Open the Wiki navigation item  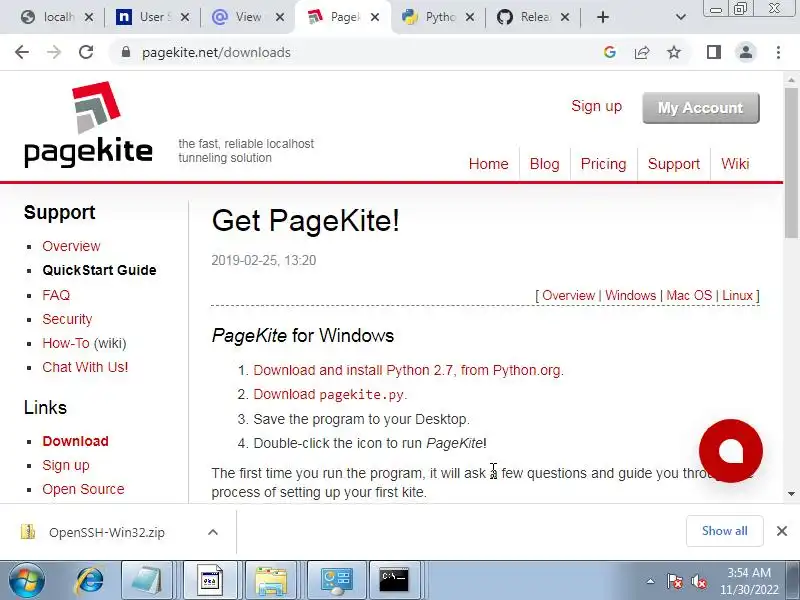[x=735, y=164]
